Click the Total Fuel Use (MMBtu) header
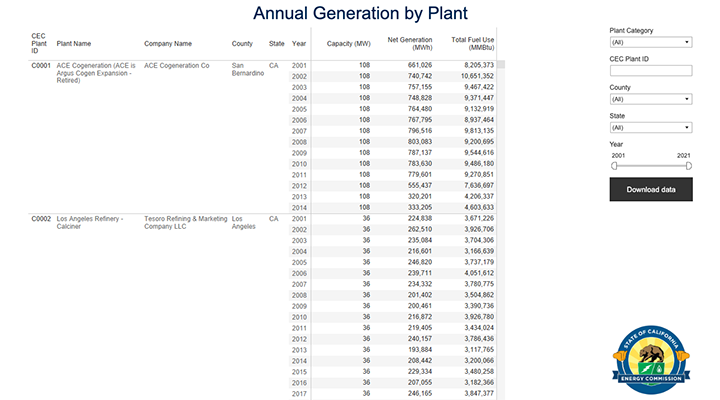The width and height of the screenshot is (720, 400). click(x=472, y=44)
